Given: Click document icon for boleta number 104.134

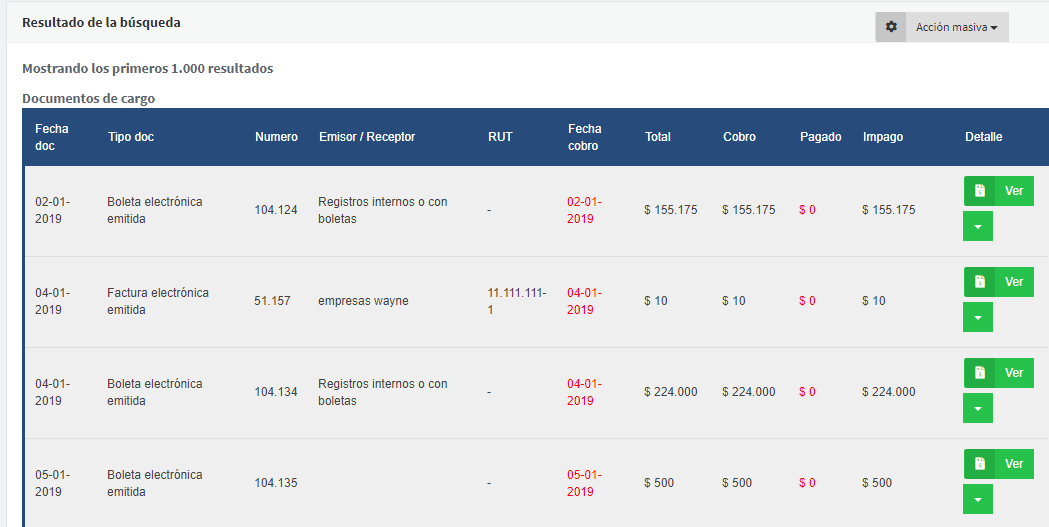Looking at the screenshot, I should 980,373.
